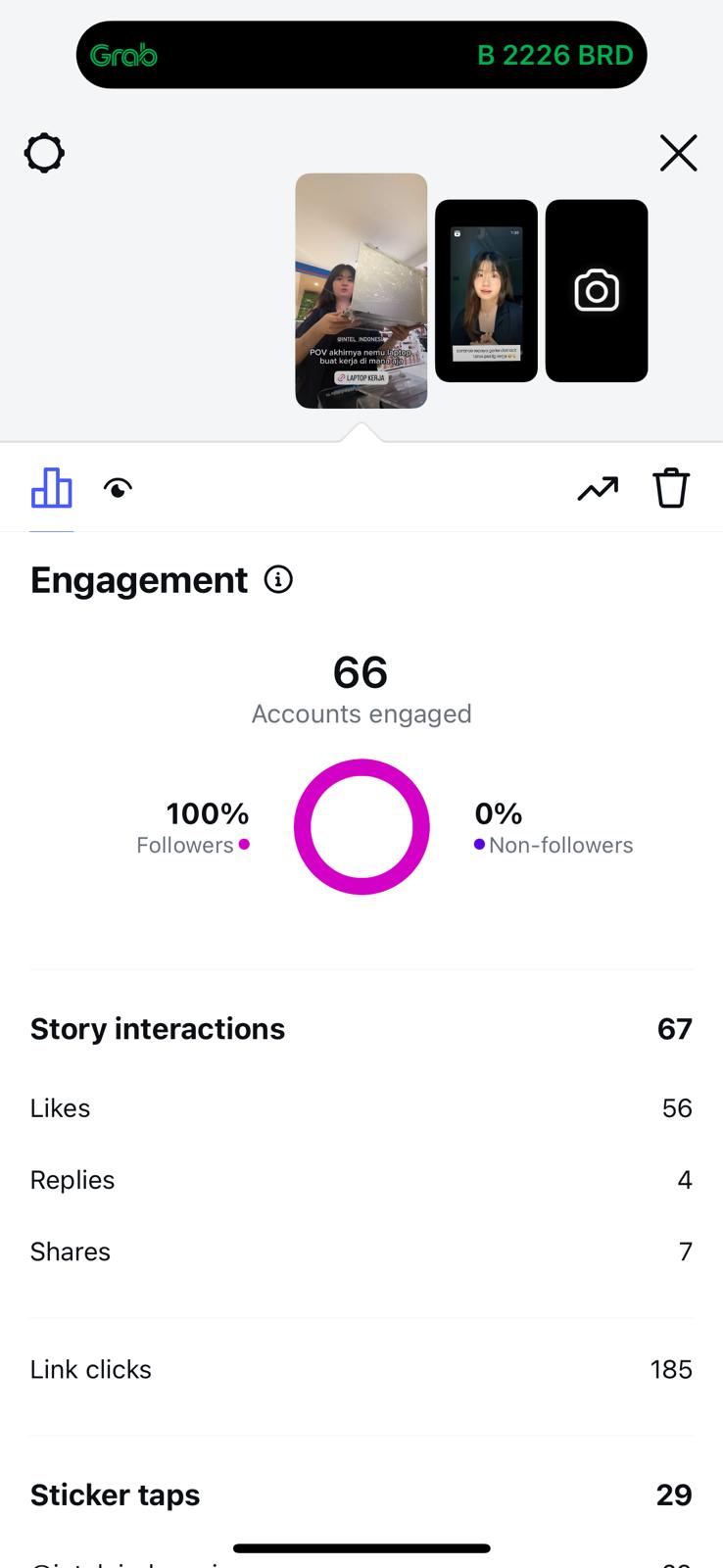Close the story insights screen

[678, 154]
